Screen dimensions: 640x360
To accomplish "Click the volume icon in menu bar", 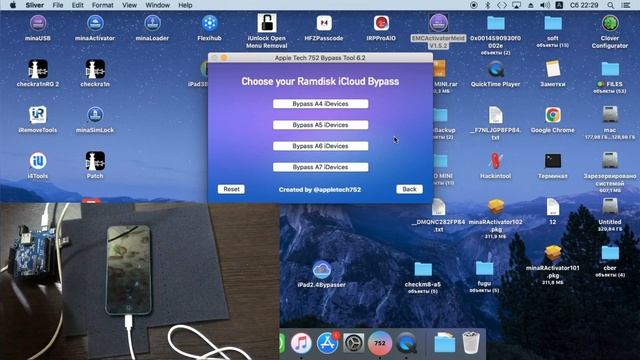I will tap(544, 5).
